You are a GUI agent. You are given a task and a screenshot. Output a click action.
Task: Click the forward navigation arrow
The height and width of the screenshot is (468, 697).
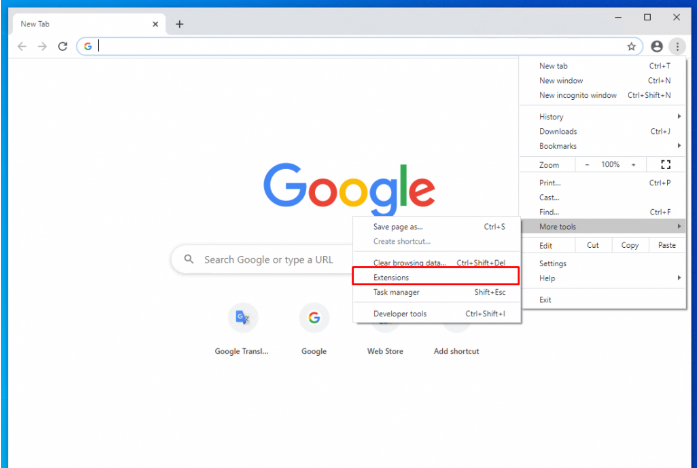point(42,46)
